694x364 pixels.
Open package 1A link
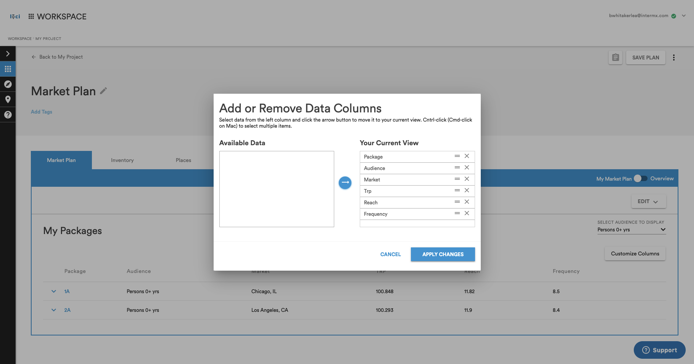pos(67,291)
